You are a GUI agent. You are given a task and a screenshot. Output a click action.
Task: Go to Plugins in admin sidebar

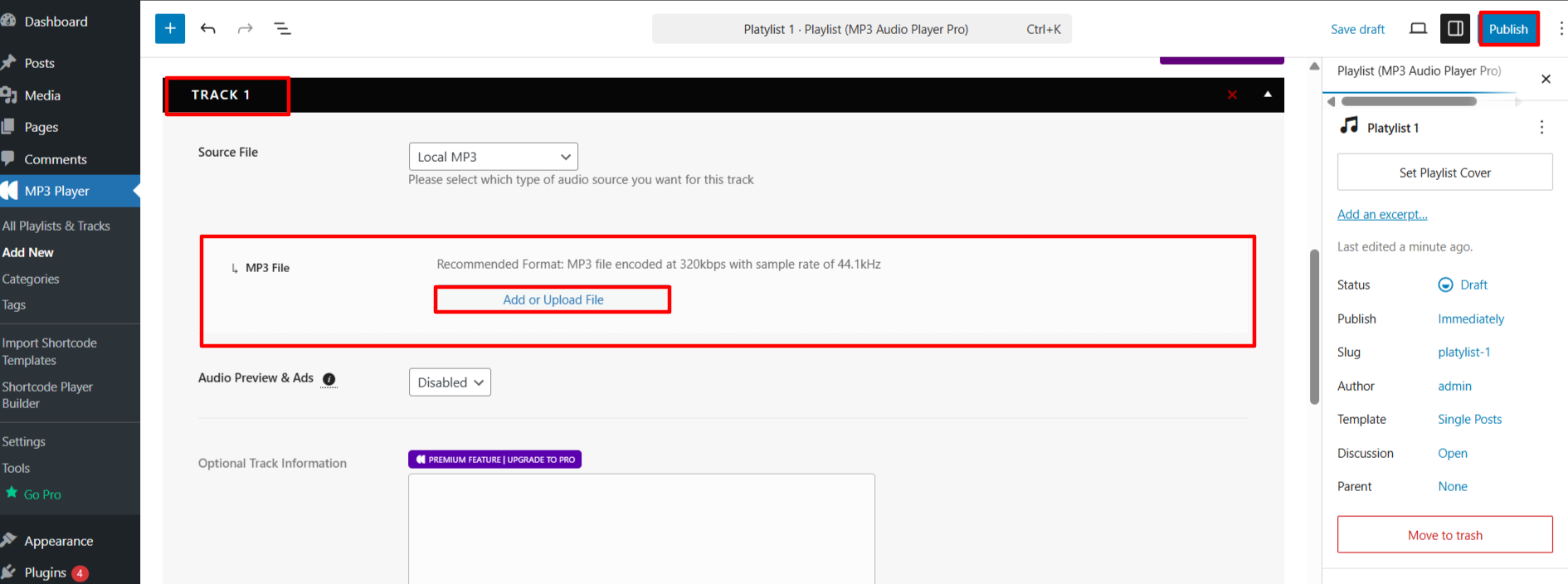pos(46,572)
